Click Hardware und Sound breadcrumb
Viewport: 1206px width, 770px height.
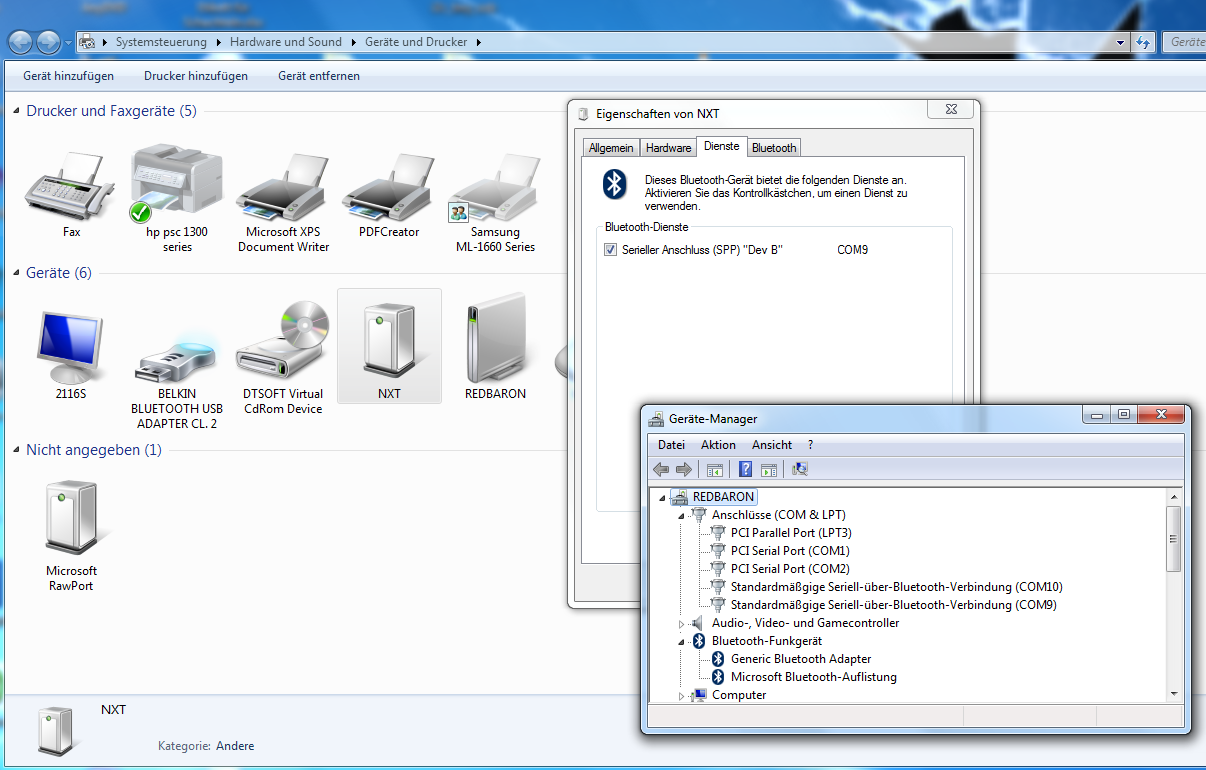(286, 42)
